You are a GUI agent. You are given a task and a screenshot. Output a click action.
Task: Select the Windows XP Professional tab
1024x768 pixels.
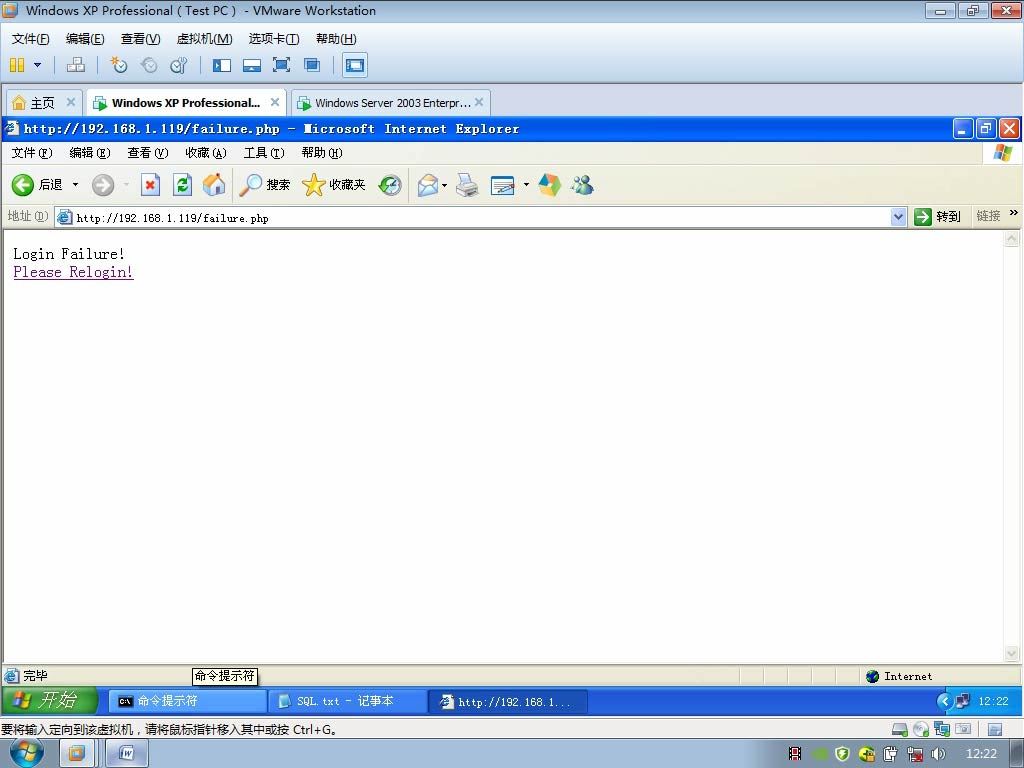click(x=185, y=103)
